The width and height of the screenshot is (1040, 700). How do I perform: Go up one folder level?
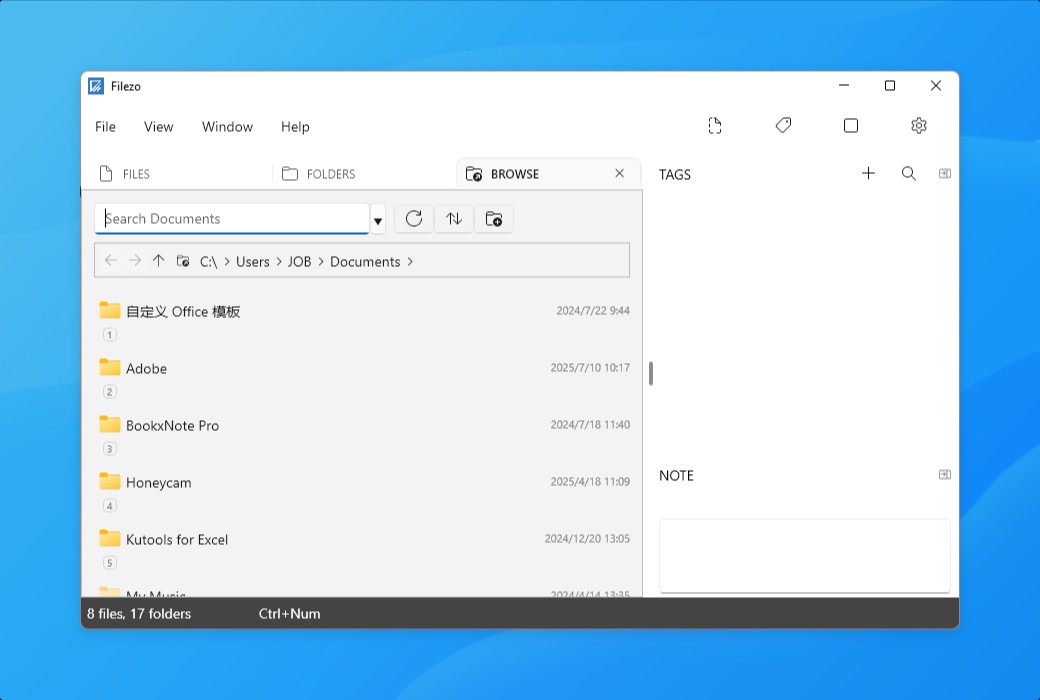(159, 261)
